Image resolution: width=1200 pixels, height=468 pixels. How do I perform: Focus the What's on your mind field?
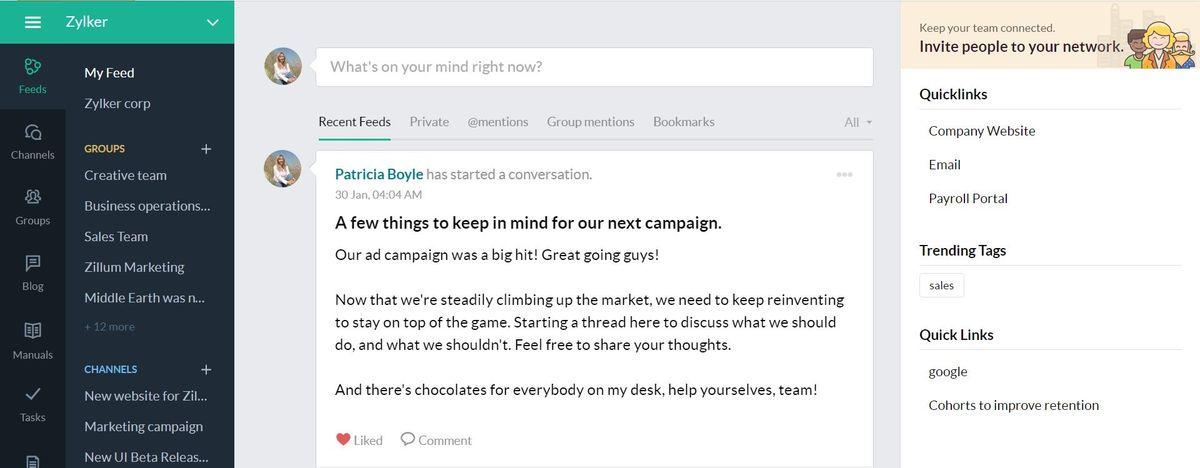pos(595,67)
